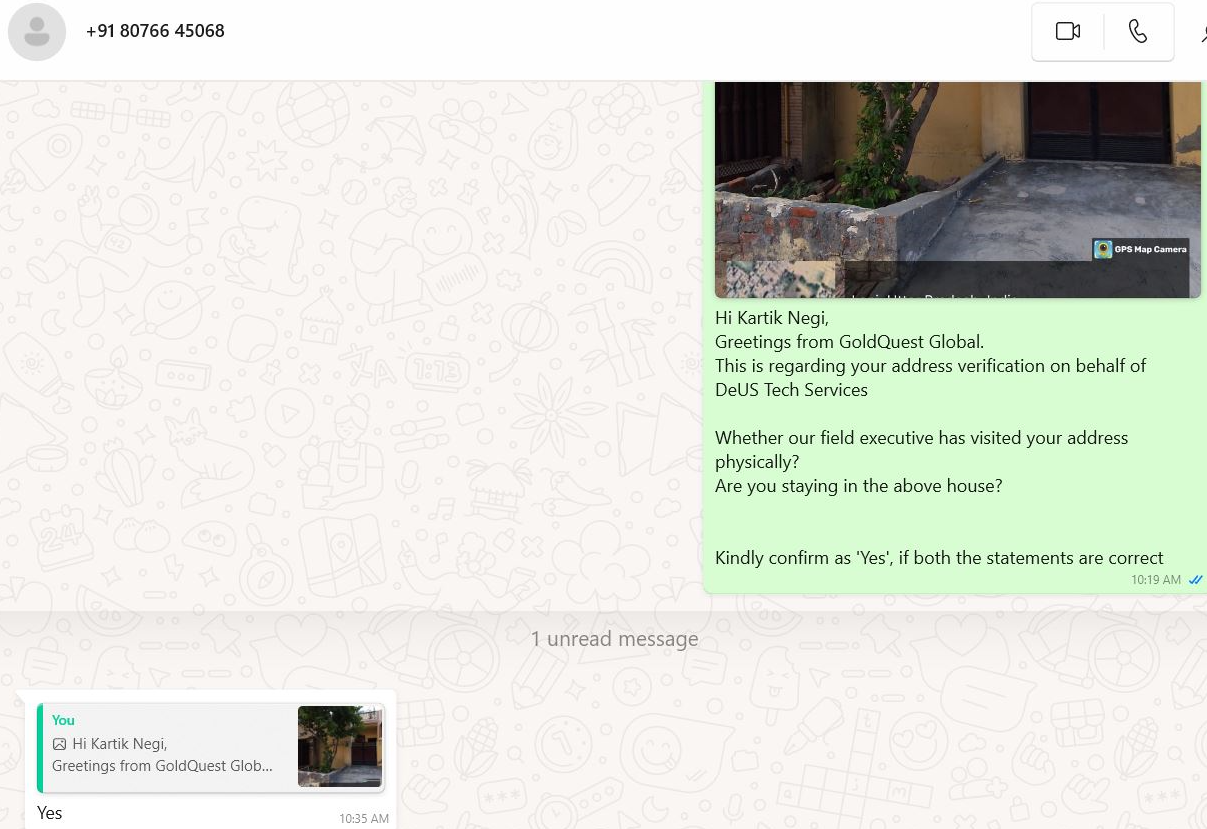Jump to quoted message from You

coord(210,747)
